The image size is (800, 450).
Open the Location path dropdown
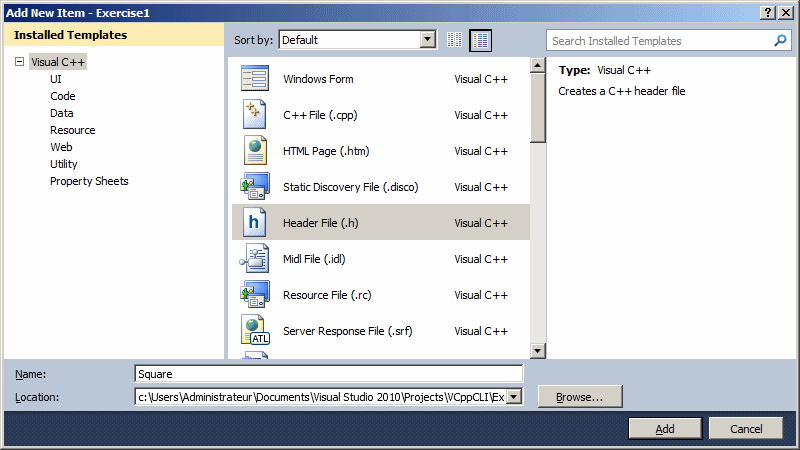(x=514, y=396)
